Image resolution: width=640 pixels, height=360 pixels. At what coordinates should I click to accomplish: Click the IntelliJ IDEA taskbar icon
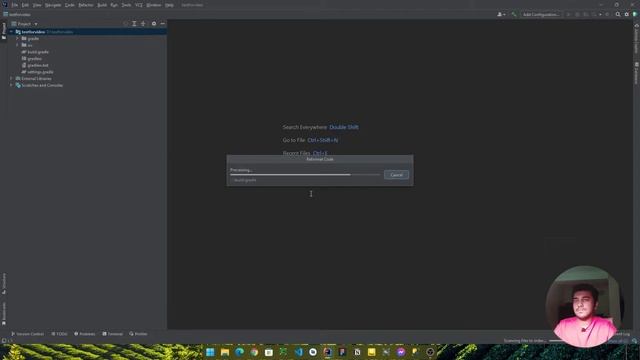pos(328,352)
